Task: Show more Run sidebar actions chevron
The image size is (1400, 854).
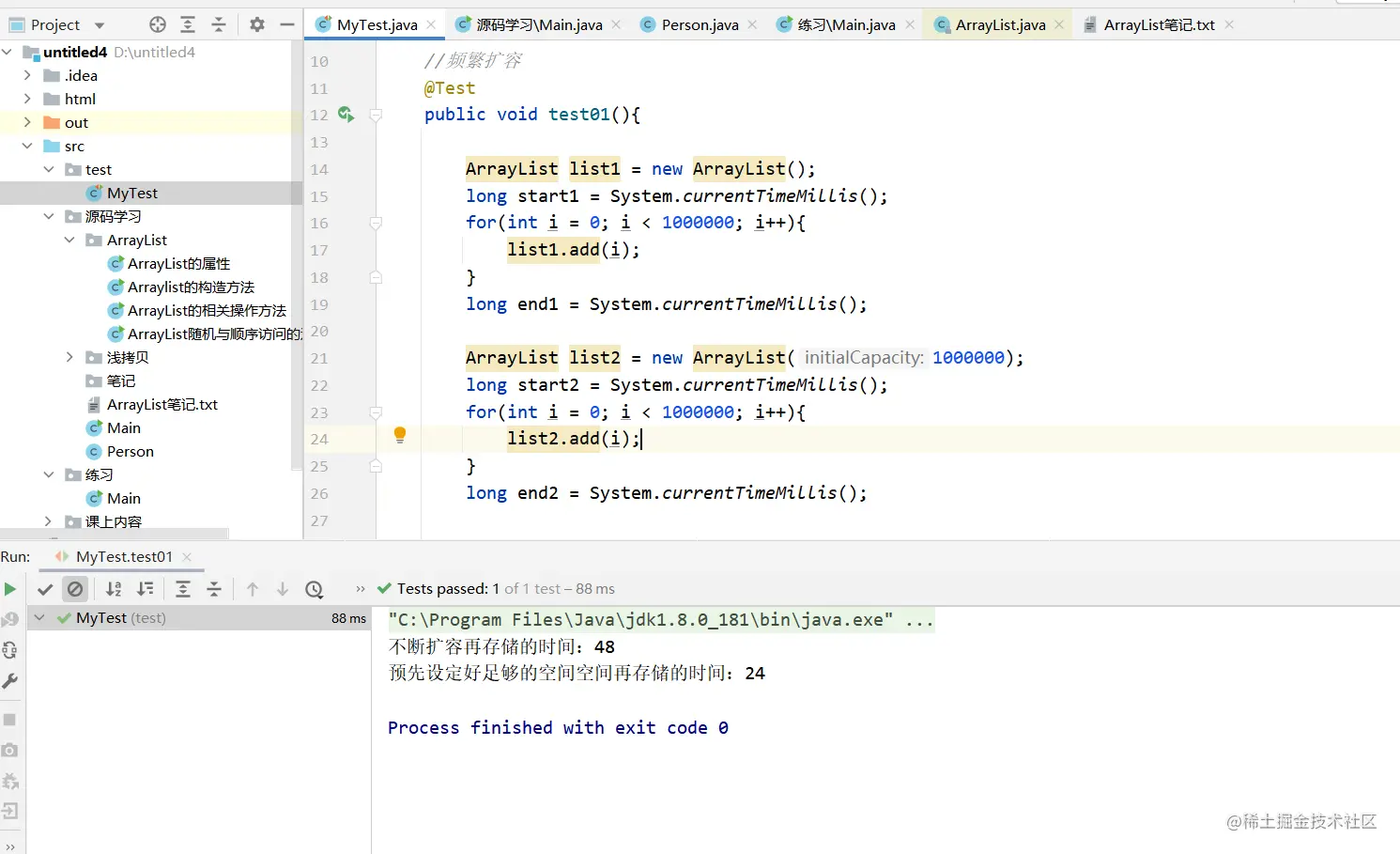Action: [10, 846]
